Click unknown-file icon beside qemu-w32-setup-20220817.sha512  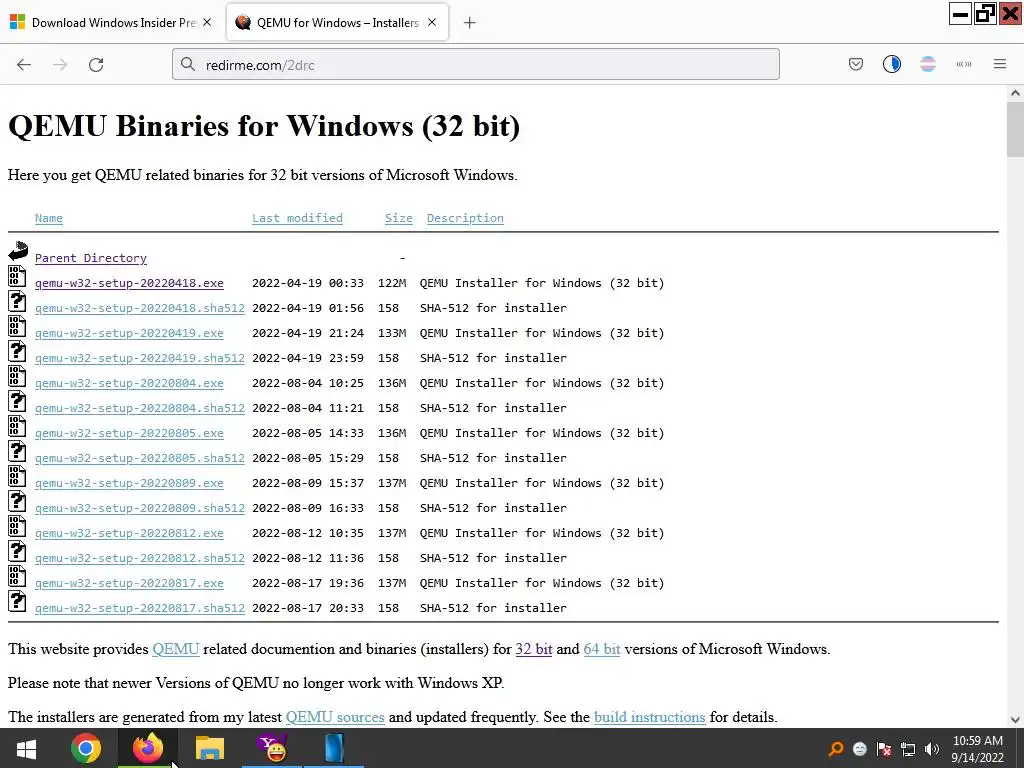tap(18, 601)
